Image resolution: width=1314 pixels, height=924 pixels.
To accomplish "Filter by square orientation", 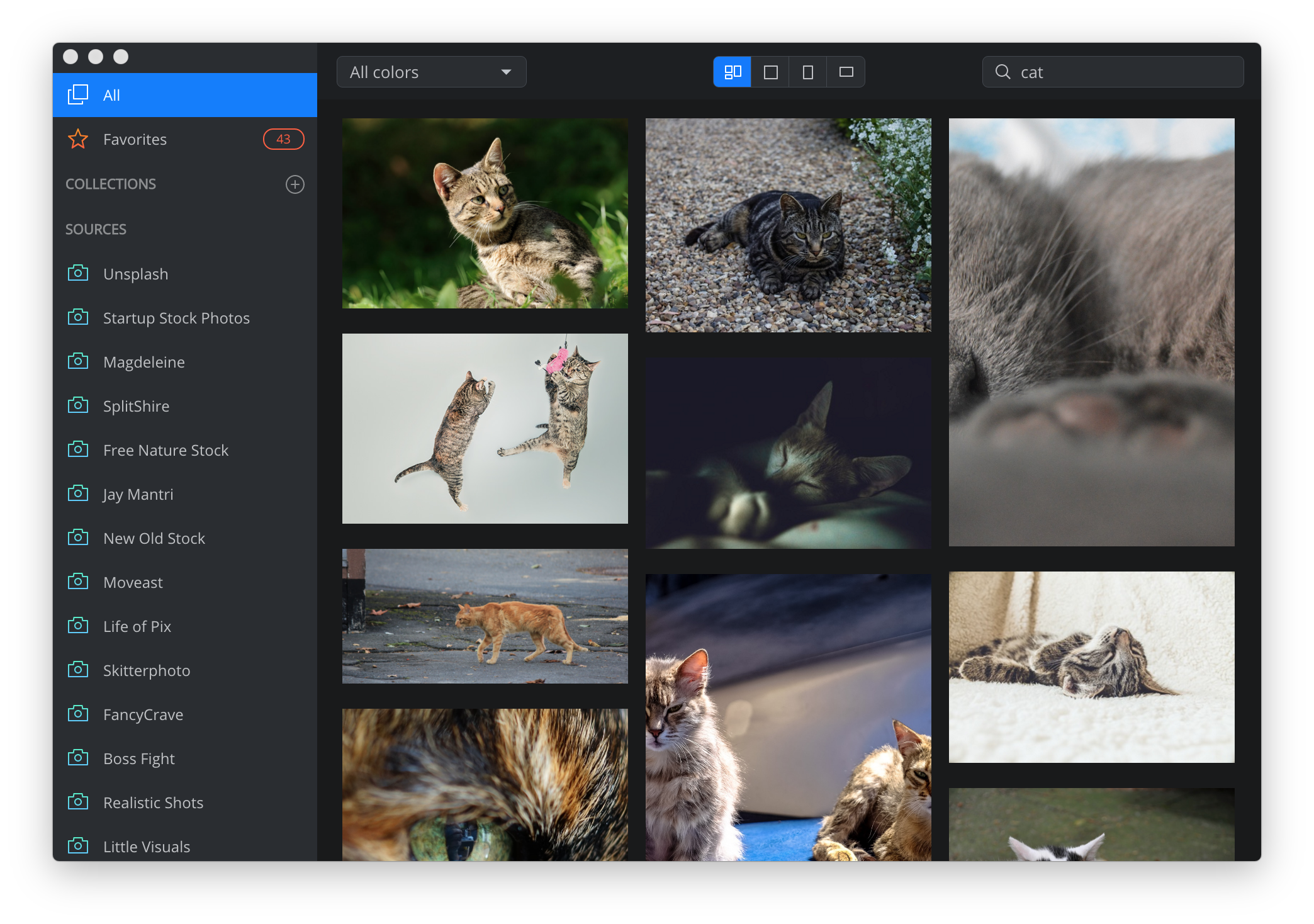I will point(770,72).
